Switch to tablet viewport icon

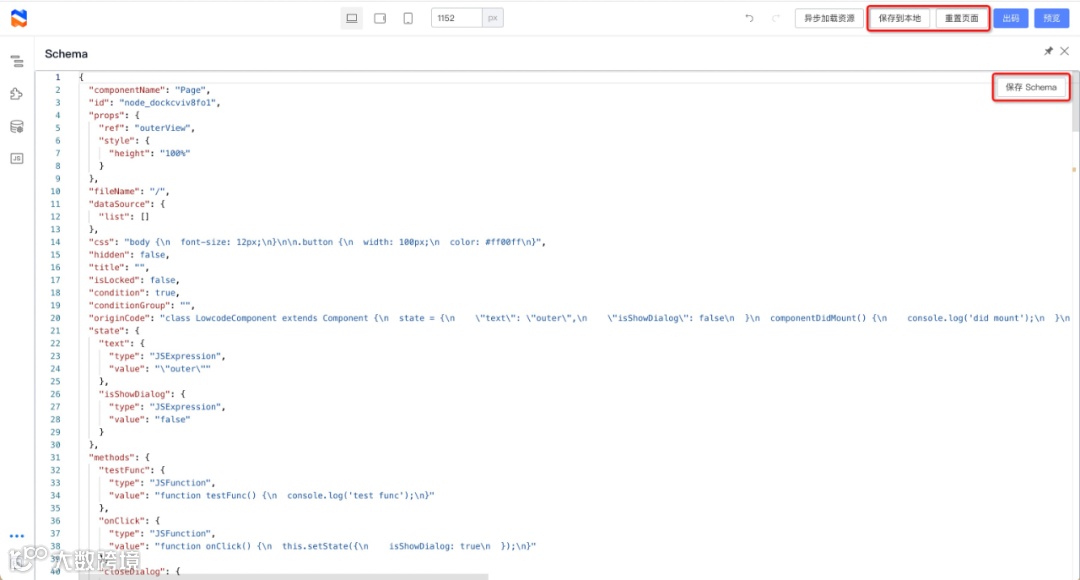(380, 18)
